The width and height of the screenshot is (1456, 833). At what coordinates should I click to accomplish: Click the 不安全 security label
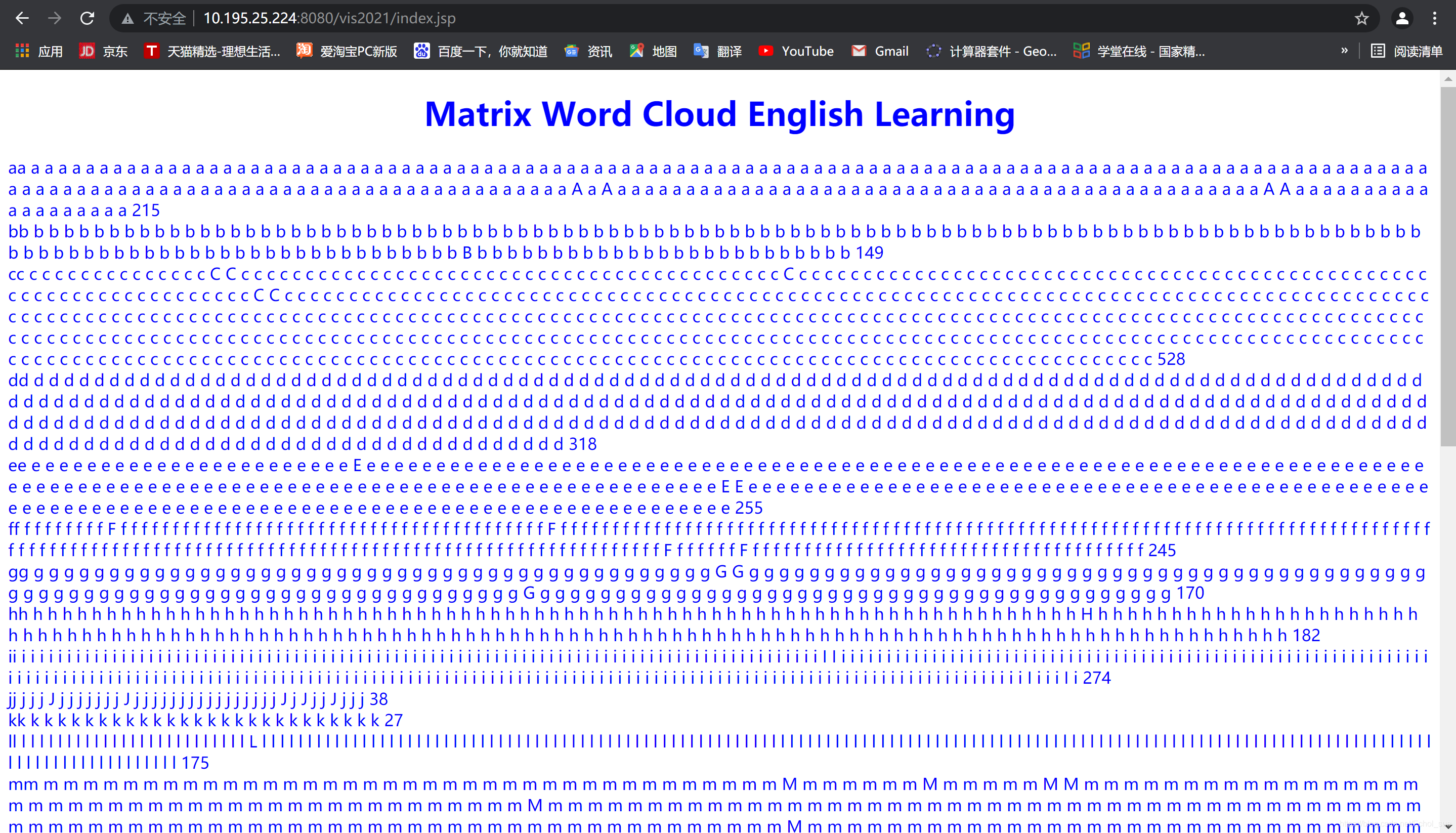[165, 19]
